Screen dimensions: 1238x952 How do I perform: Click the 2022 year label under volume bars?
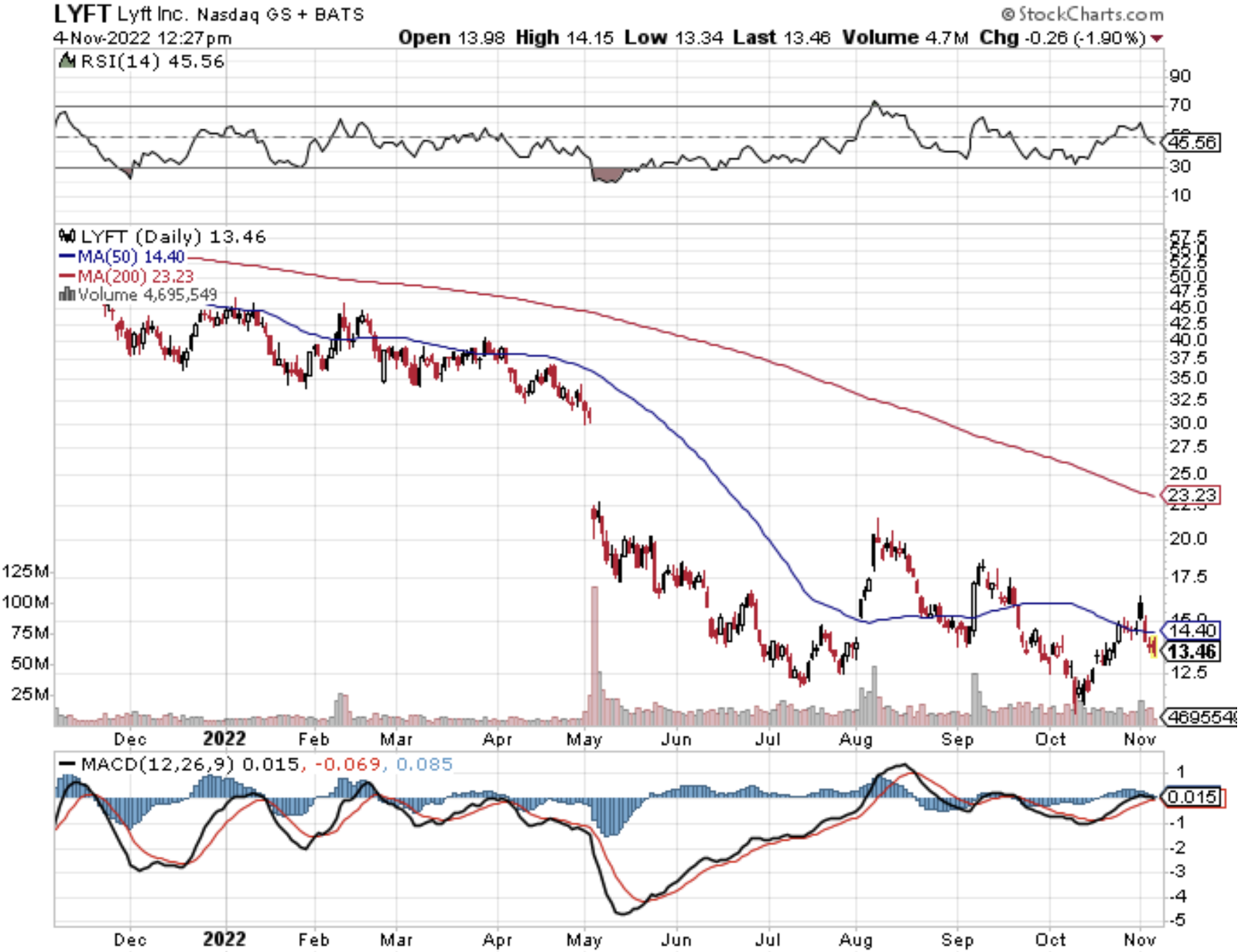[224, 739]
